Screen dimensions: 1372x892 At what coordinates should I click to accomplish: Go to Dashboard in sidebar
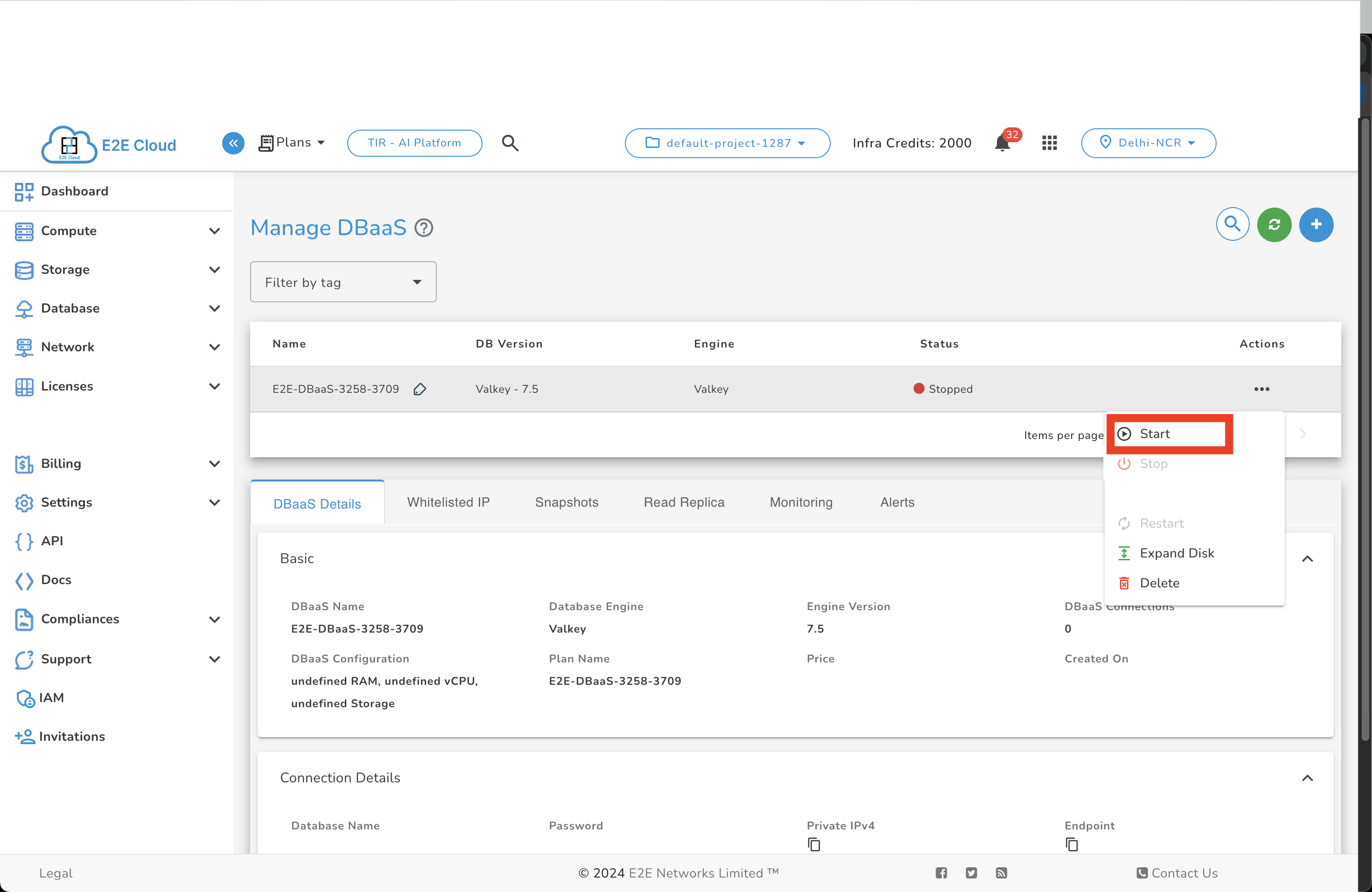(x=74, y=191)
